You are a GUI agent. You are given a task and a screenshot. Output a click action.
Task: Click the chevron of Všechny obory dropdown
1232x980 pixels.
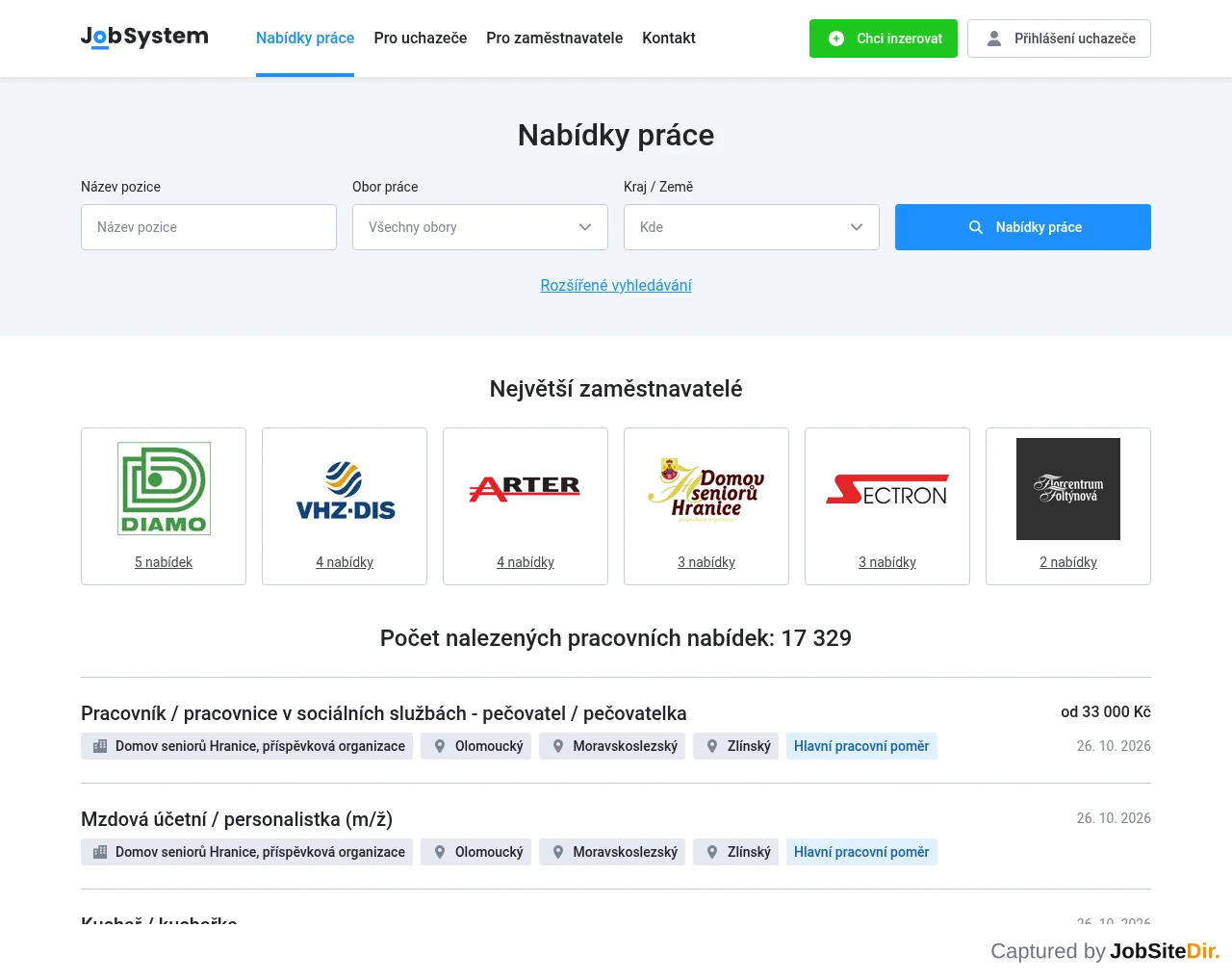click(x=585, y=227)
